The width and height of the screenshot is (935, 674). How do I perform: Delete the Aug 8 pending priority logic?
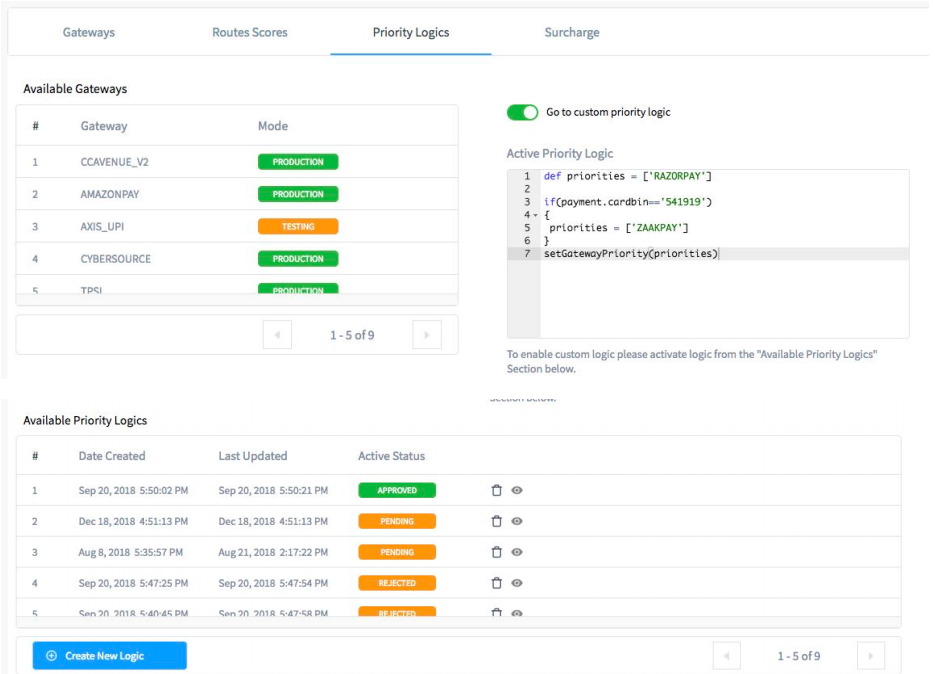point(496,552)
